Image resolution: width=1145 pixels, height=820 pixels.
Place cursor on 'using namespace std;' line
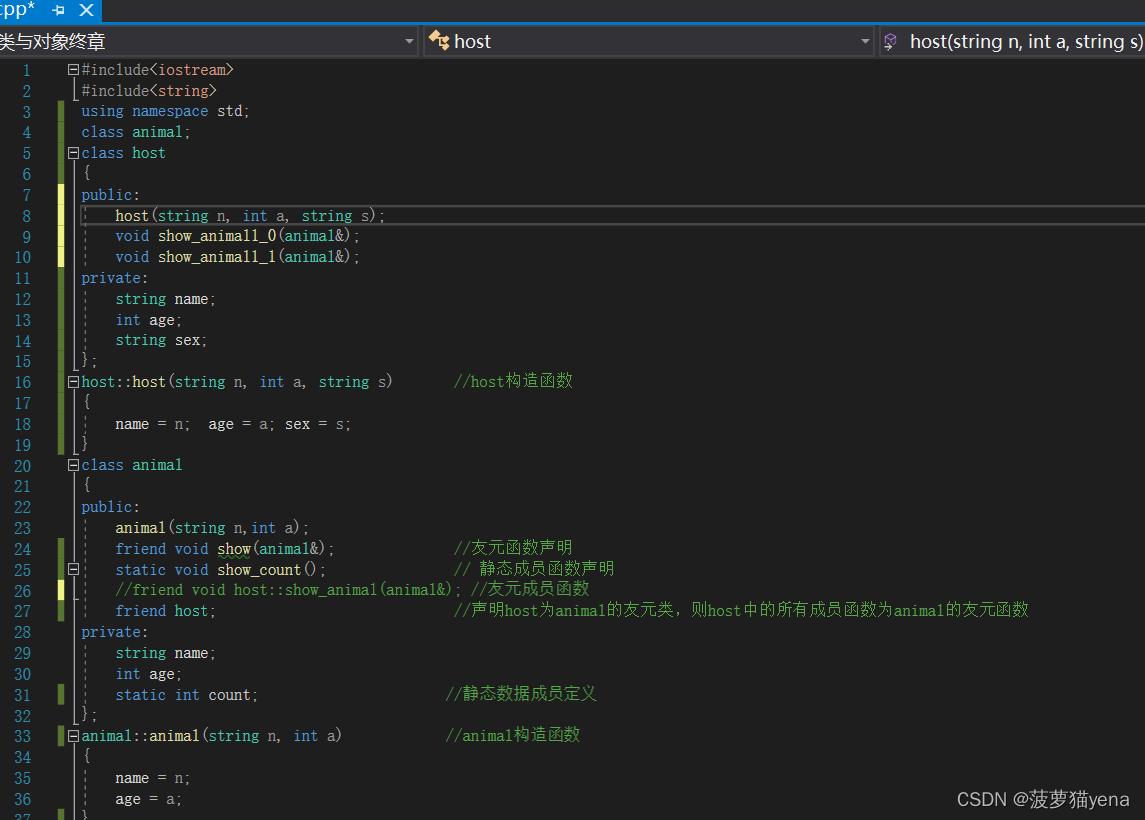click(x=165, y=111)
